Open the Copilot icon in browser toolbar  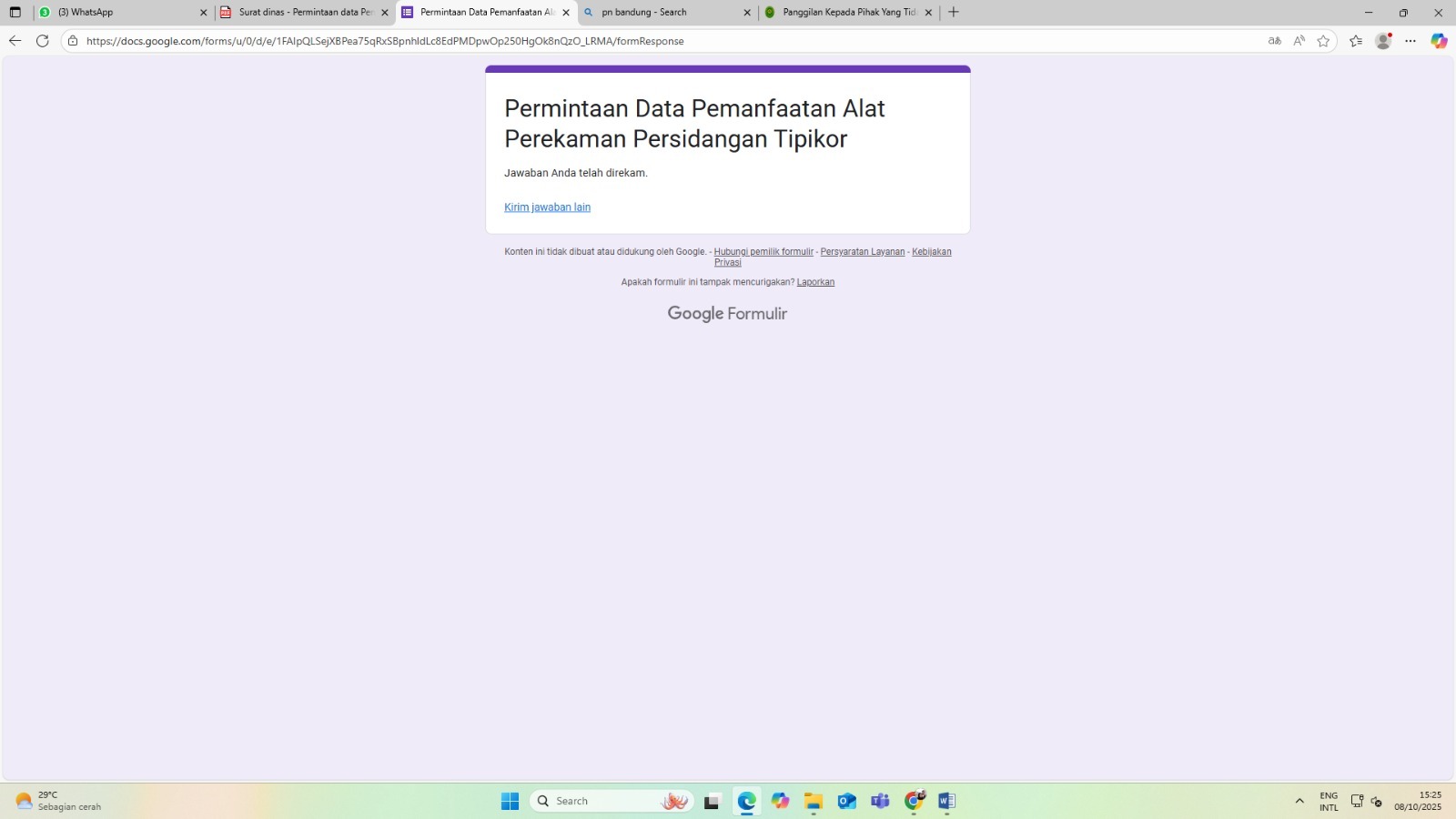click(1439, 41)
